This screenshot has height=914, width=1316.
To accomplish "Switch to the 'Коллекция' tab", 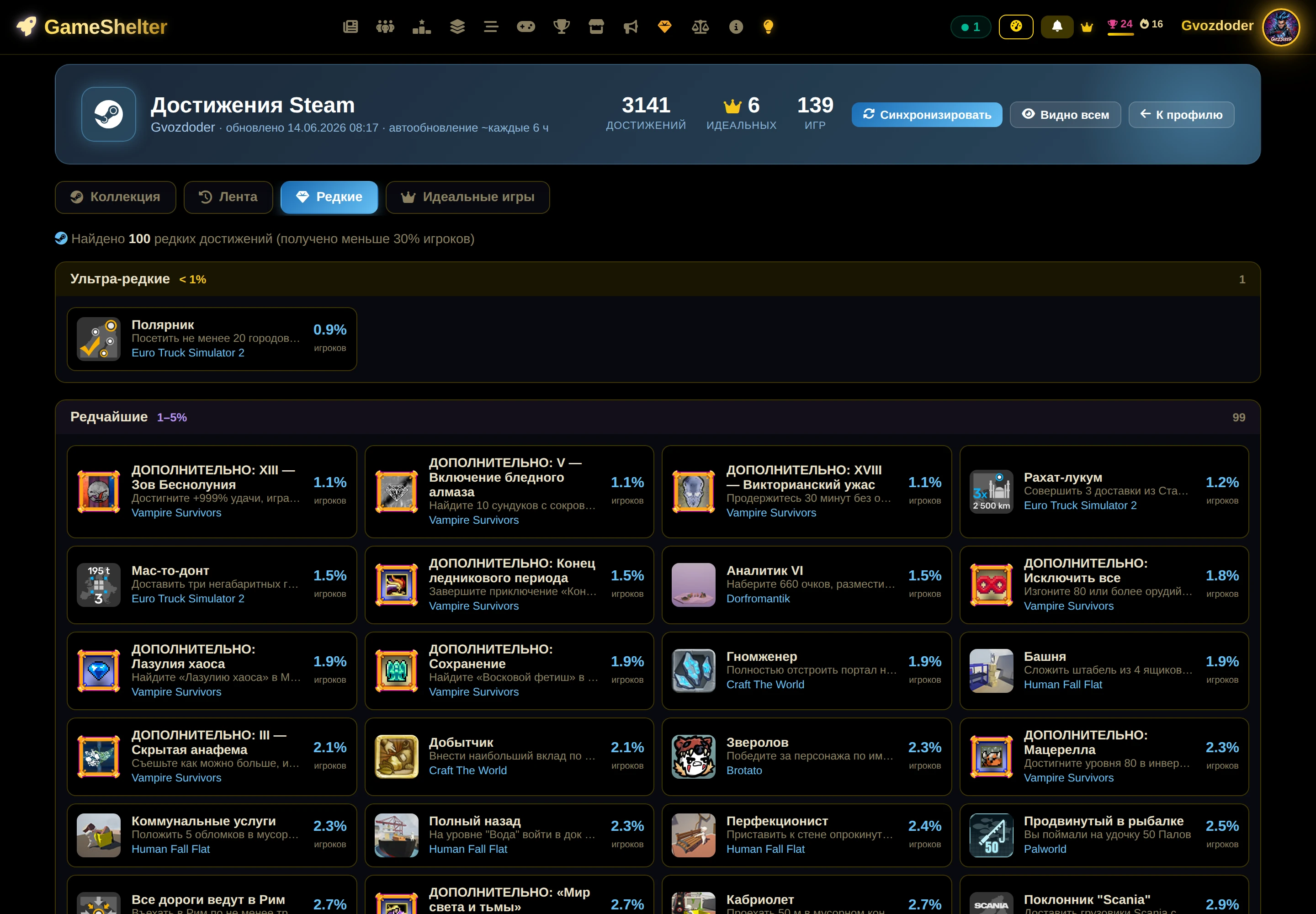I will coord(116,197).
